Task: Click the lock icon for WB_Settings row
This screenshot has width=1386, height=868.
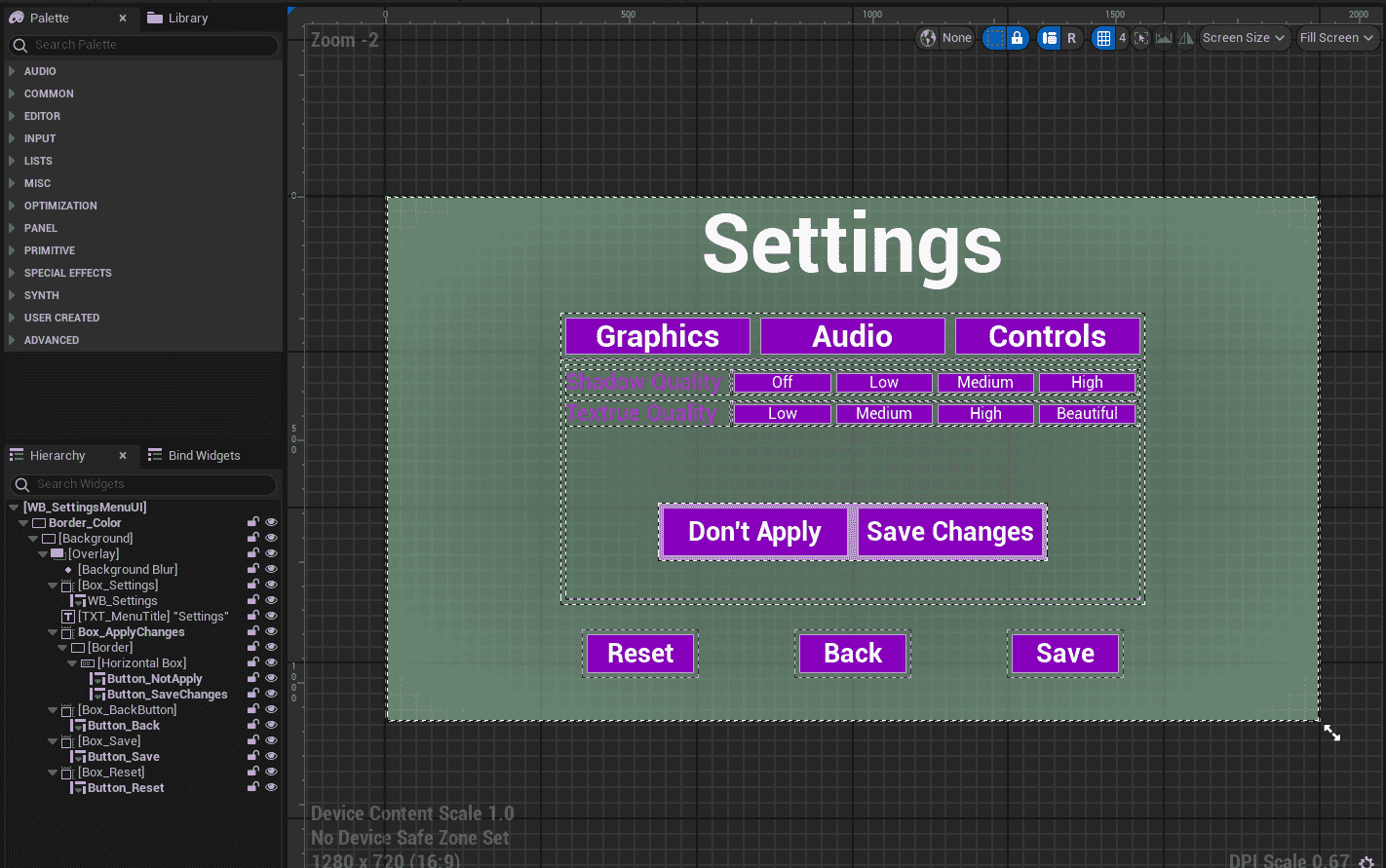Action: 253,601
